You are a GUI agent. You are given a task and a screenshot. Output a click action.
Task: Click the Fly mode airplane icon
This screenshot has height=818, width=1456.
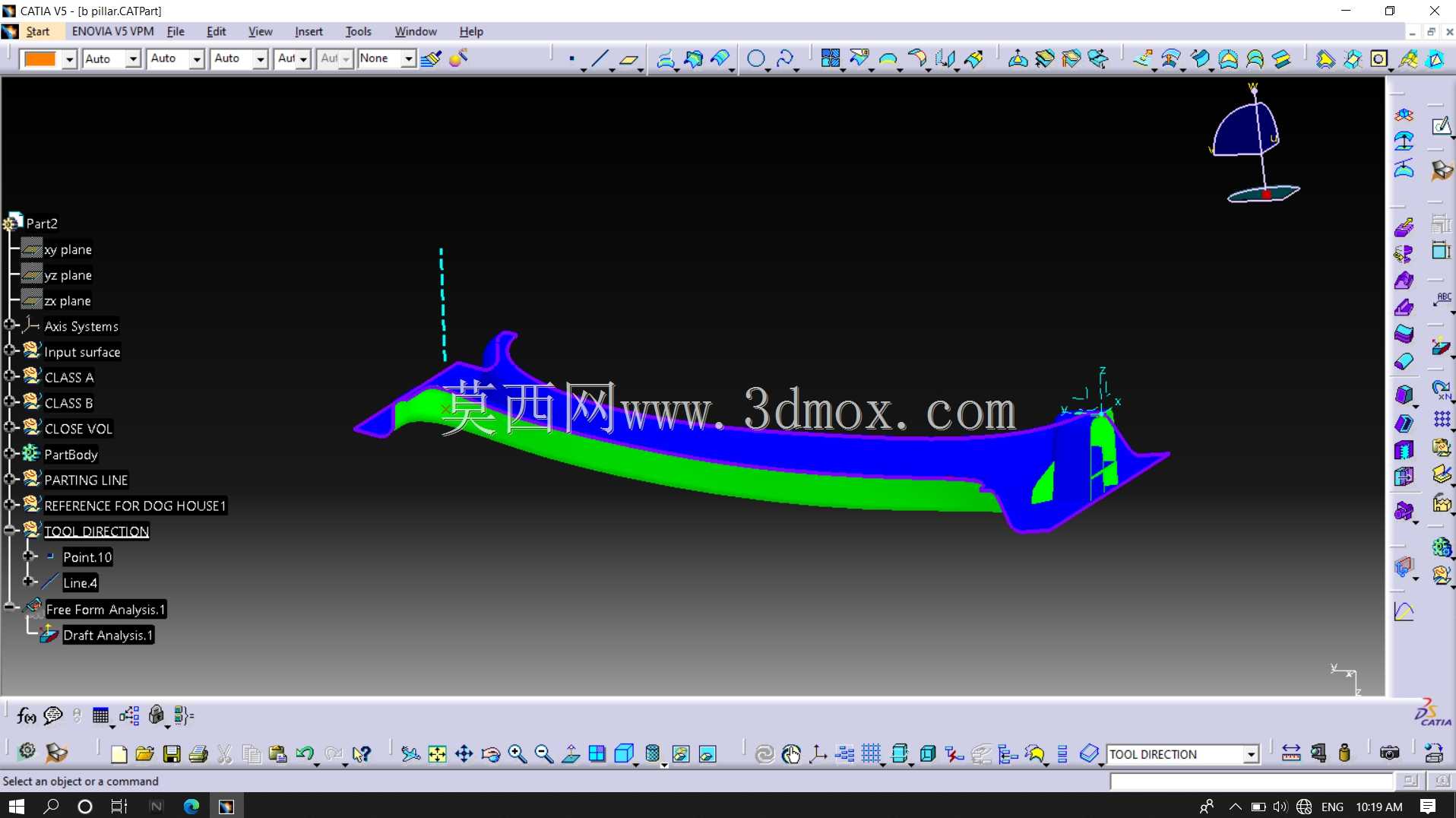coord(410,753)
